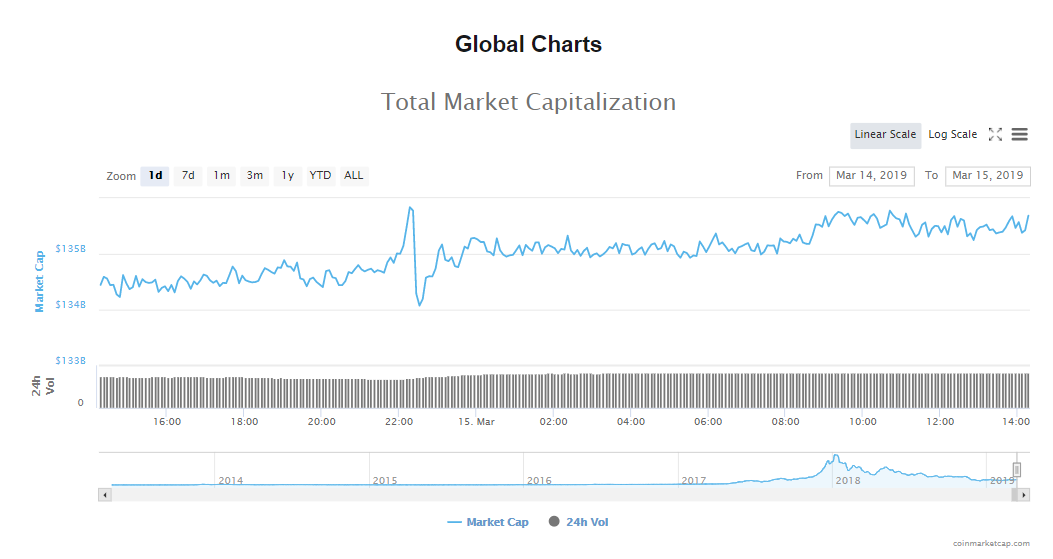Select the 1d zoom range
Screen dimensions: 1053x559
(155, 176)
